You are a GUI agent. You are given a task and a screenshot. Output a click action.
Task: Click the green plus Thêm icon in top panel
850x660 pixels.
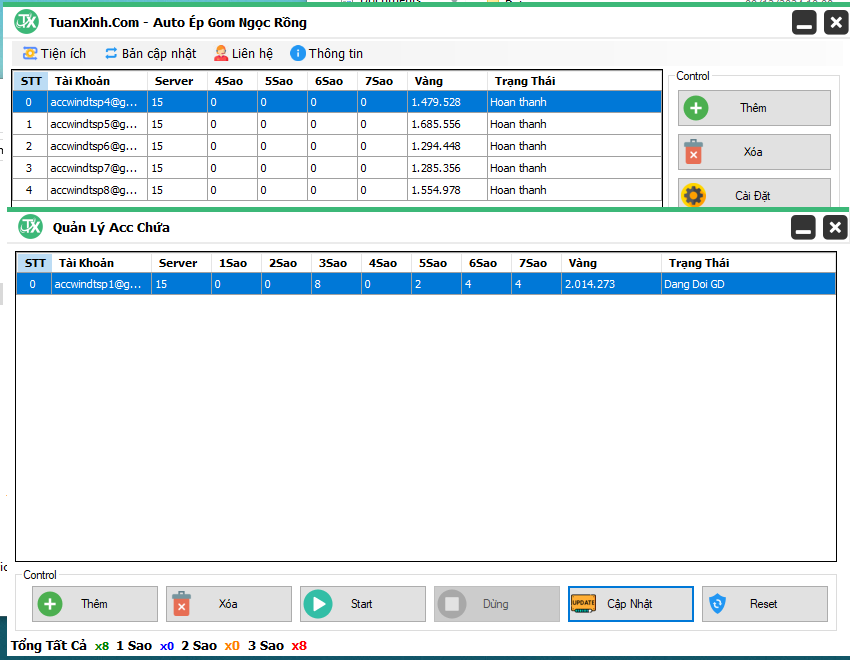coord(694,108)
